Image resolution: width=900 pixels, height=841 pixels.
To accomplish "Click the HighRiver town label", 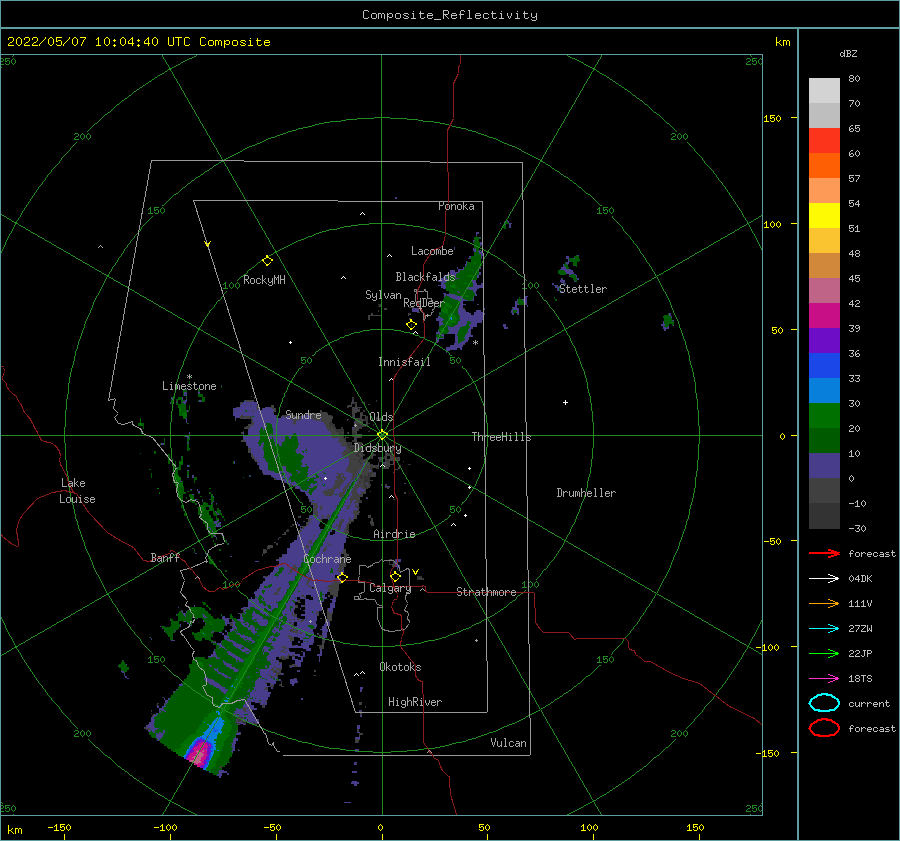I will (415, 702).
